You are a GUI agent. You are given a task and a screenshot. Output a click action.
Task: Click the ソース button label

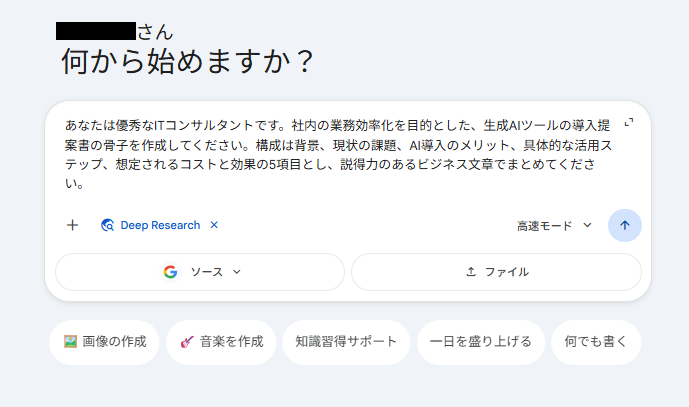click(x=206, y=271)
